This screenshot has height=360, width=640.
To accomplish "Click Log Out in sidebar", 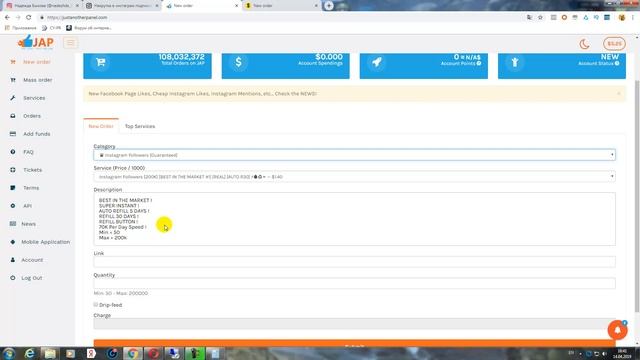I will click(32, 278).
